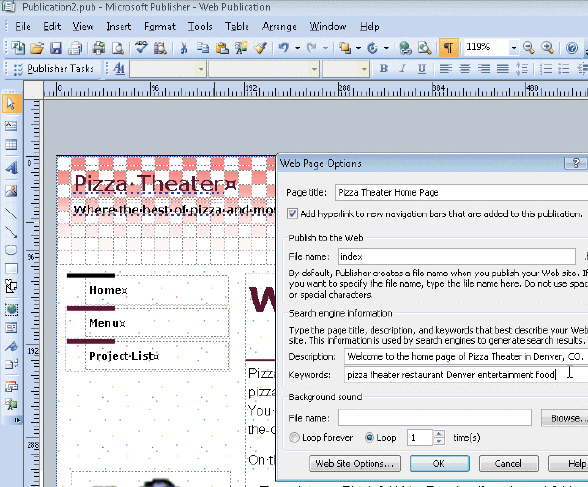Click the Numbering list icon
Screen dimensions: 588x487
(546, 69)
